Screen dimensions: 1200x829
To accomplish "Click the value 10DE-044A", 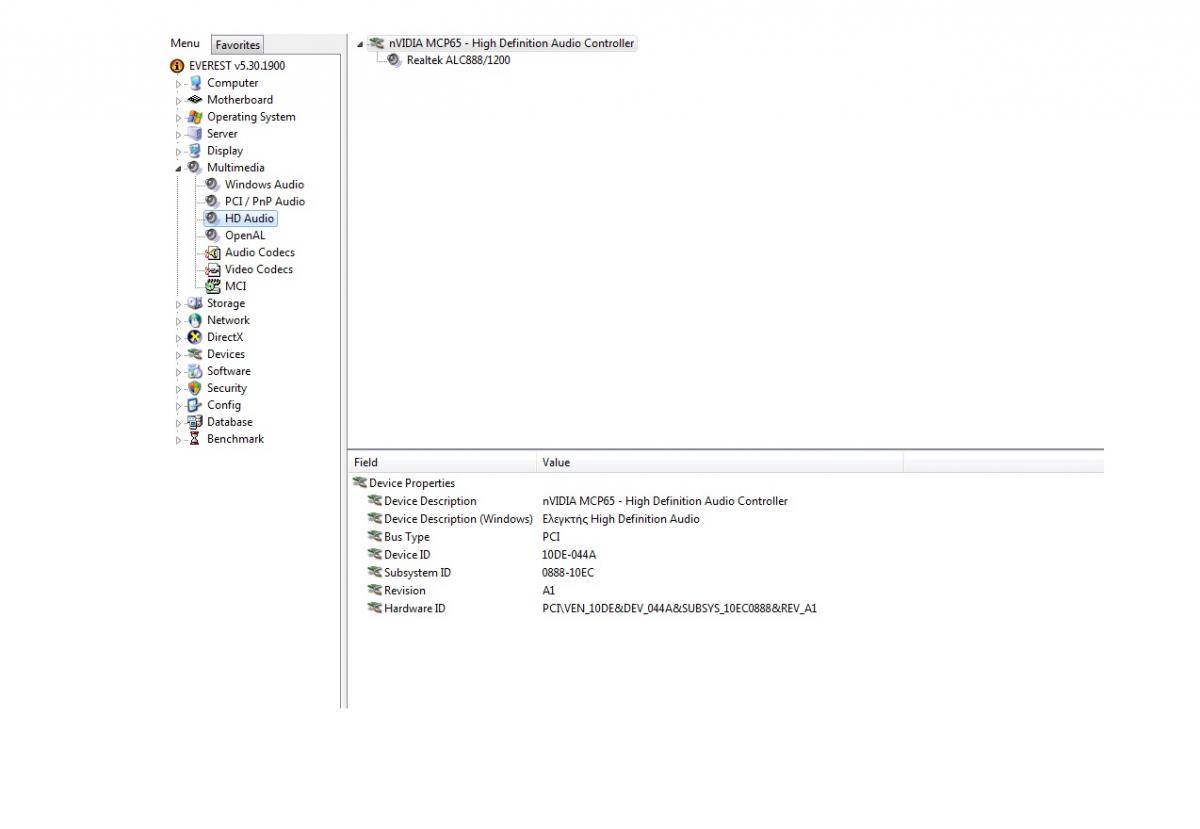I will point(569,555).
